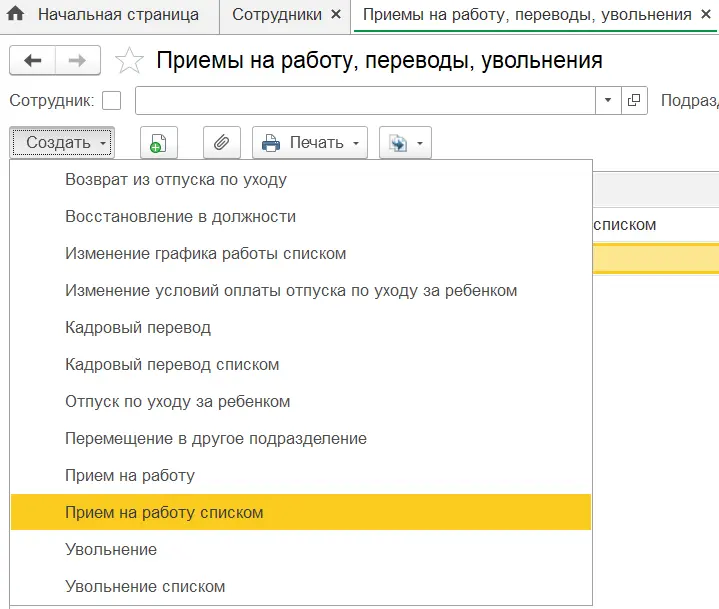
Task: Click the copy document icon with green plus
Action: click(x=158, y=143)
